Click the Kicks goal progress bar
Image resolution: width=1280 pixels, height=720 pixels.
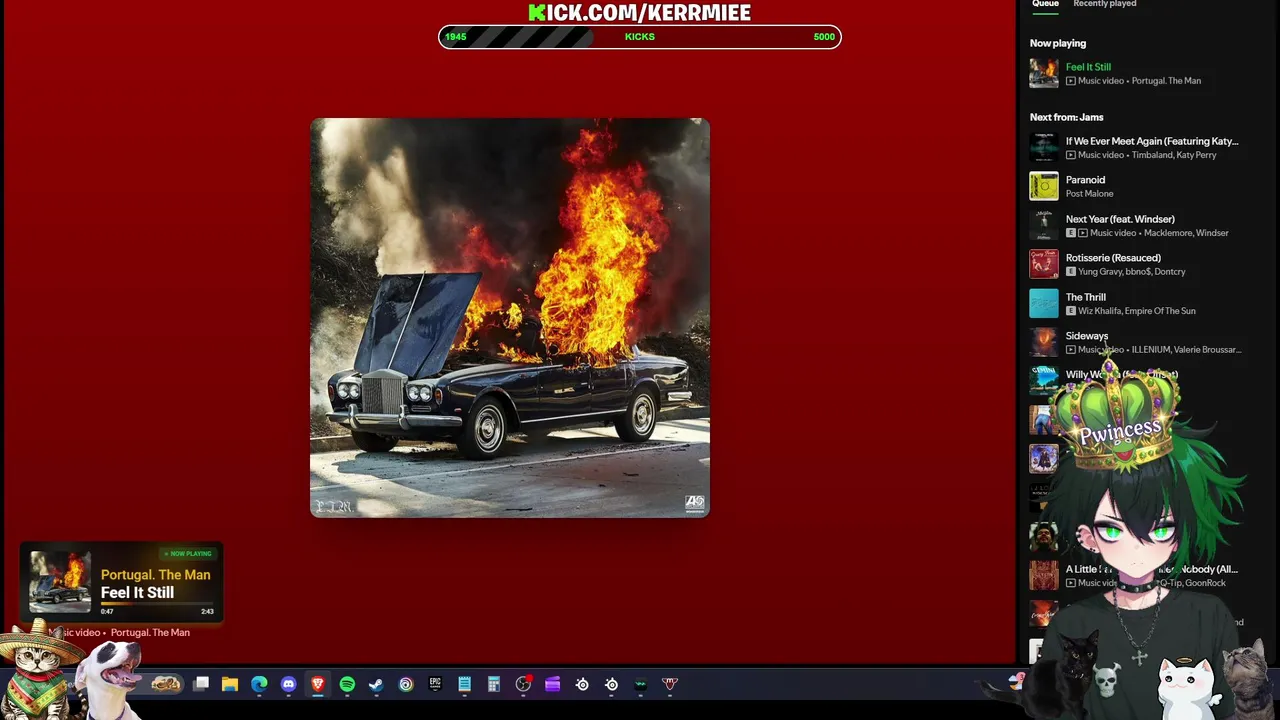(x=640, y=37)
